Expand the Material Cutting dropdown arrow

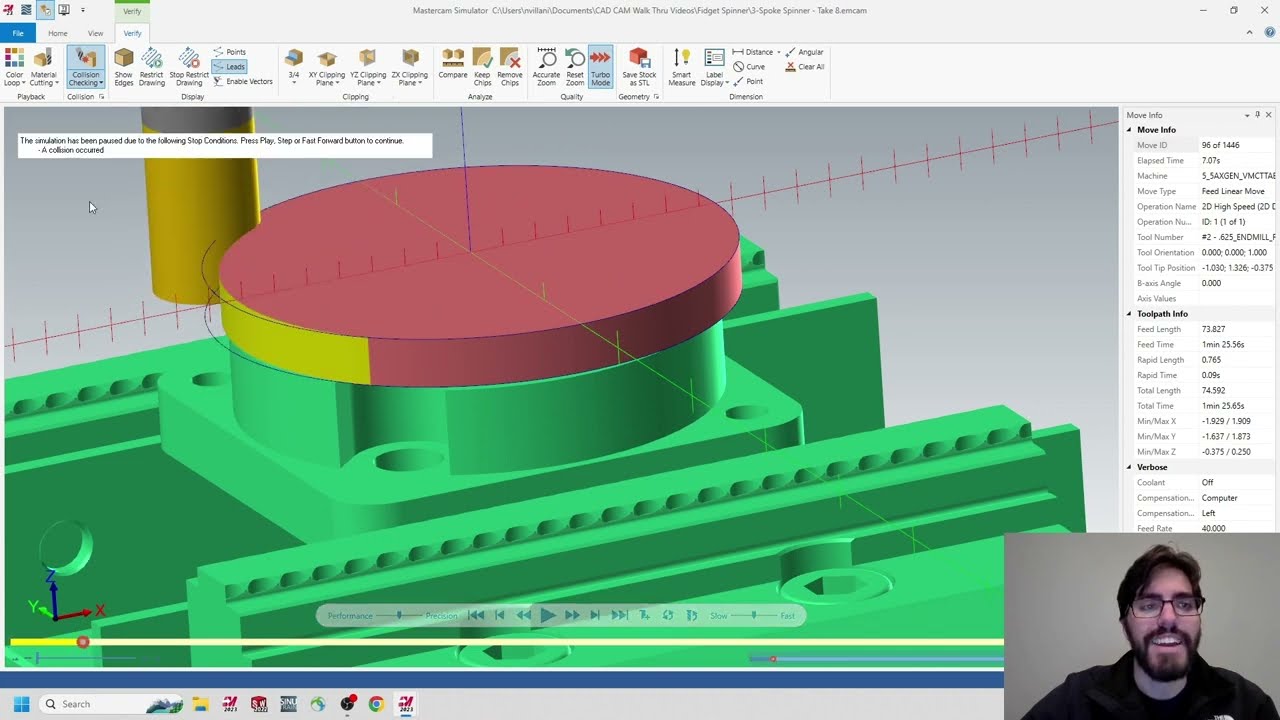[57, 83]
